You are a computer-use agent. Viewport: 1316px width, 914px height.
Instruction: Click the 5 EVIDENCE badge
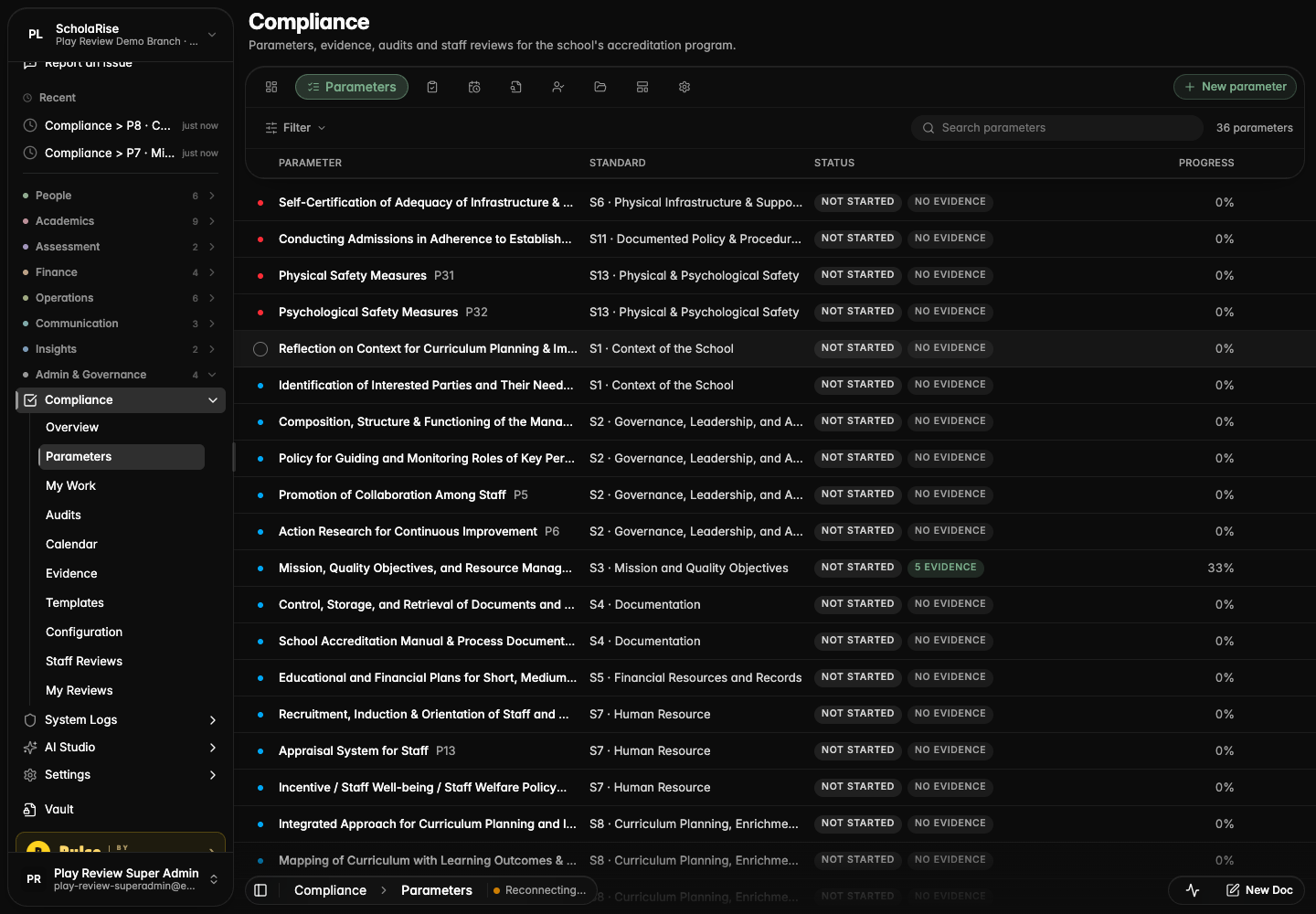[946, 568]
